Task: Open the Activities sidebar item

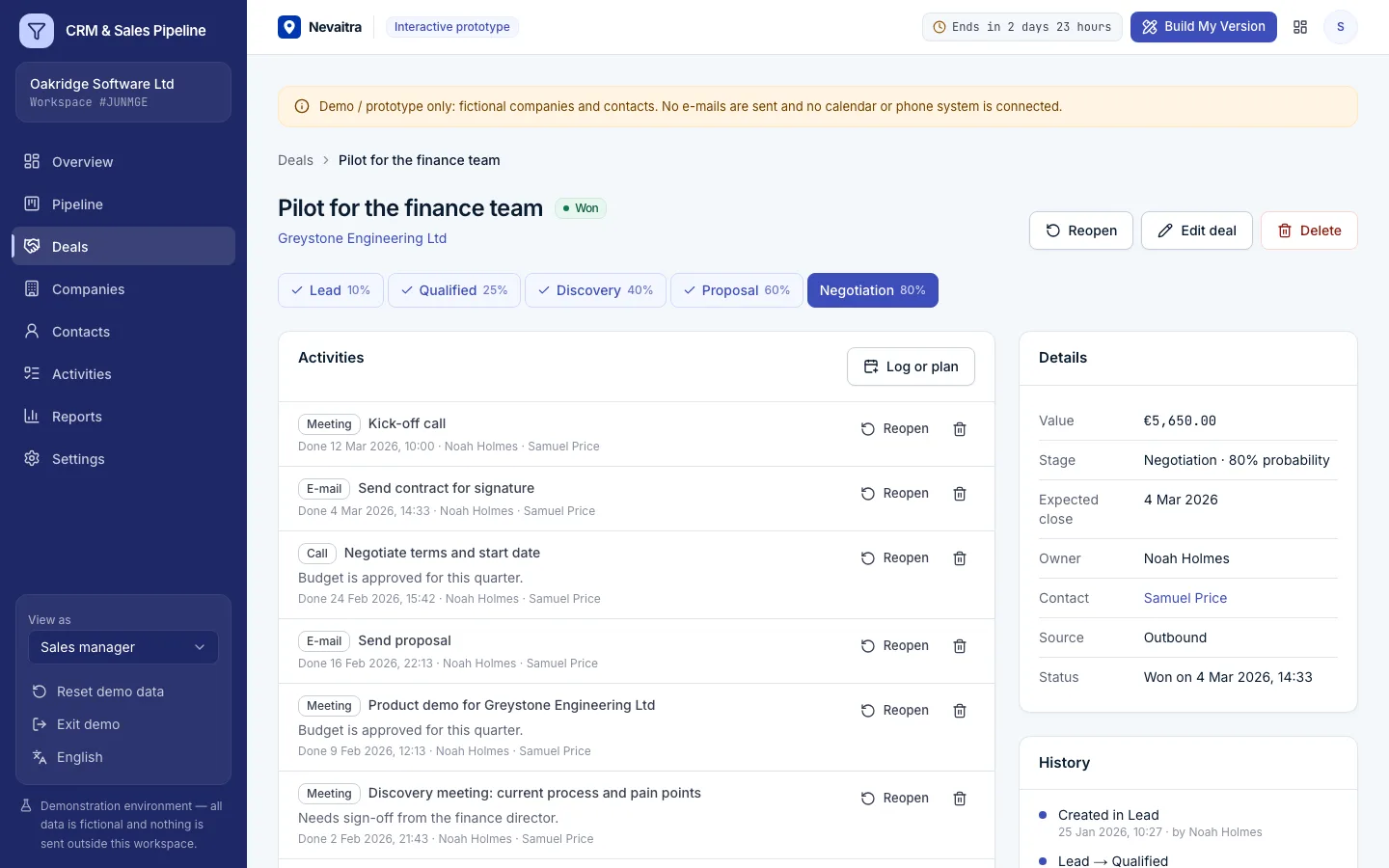Action: point(123,374)
